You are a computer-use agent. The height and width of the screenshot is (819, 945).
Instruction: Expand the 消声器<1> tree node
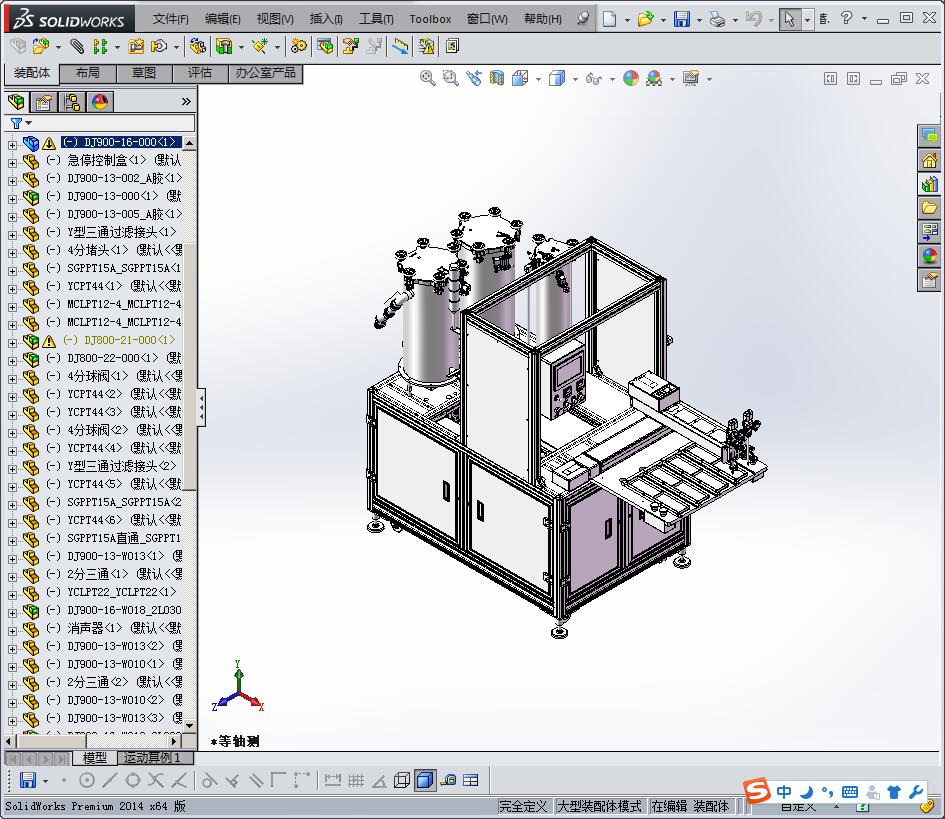12,630
